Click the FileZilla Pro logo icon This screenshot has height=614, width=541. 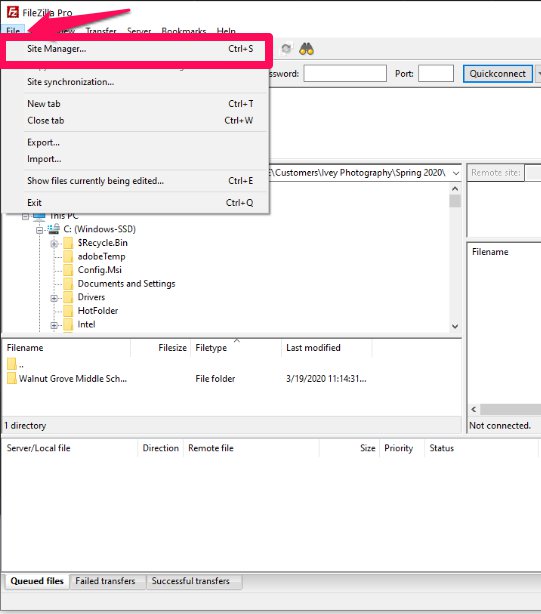click(13, 12)
